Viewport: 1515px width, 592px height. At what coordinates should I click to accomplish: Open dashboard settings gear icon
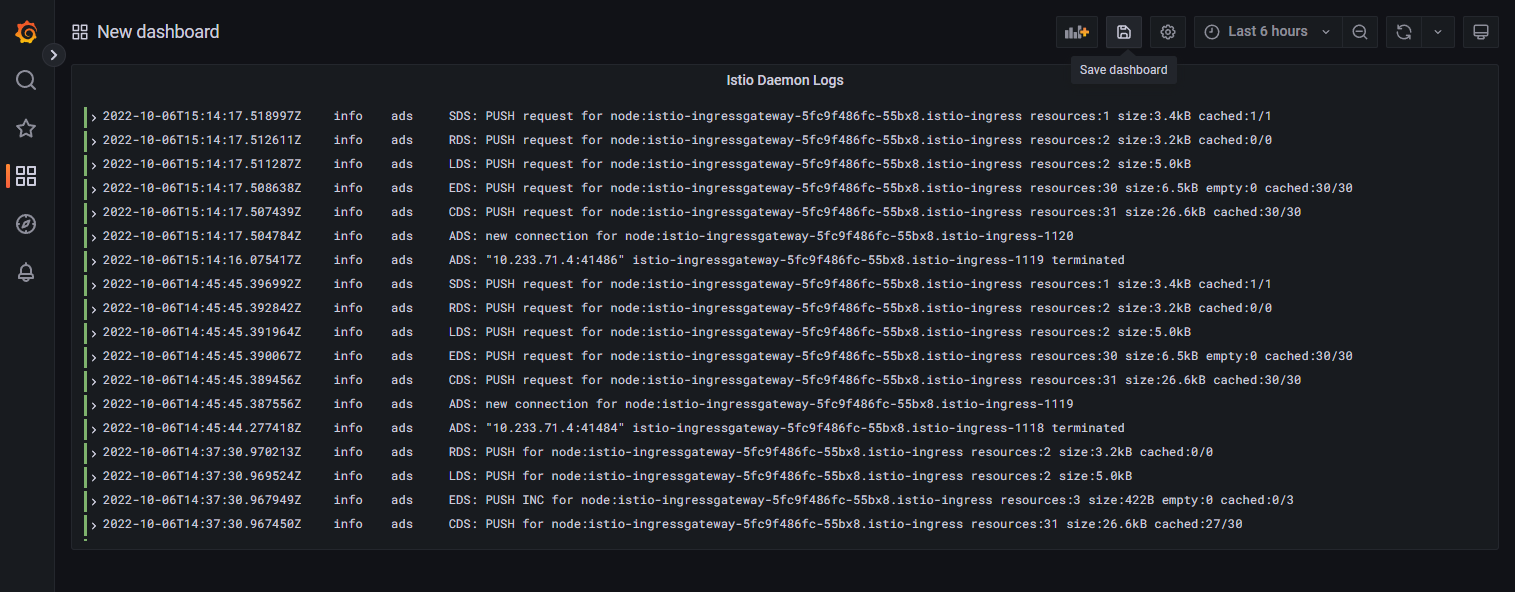[x=1167, y=32]
